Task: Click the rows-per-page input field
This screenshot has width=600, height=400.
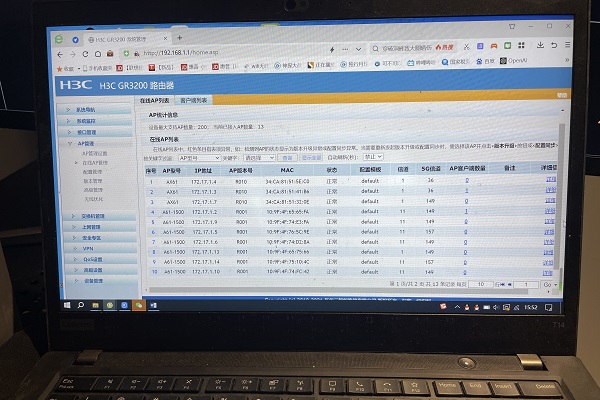Action: pyautogui.click(x=478, y=284)
